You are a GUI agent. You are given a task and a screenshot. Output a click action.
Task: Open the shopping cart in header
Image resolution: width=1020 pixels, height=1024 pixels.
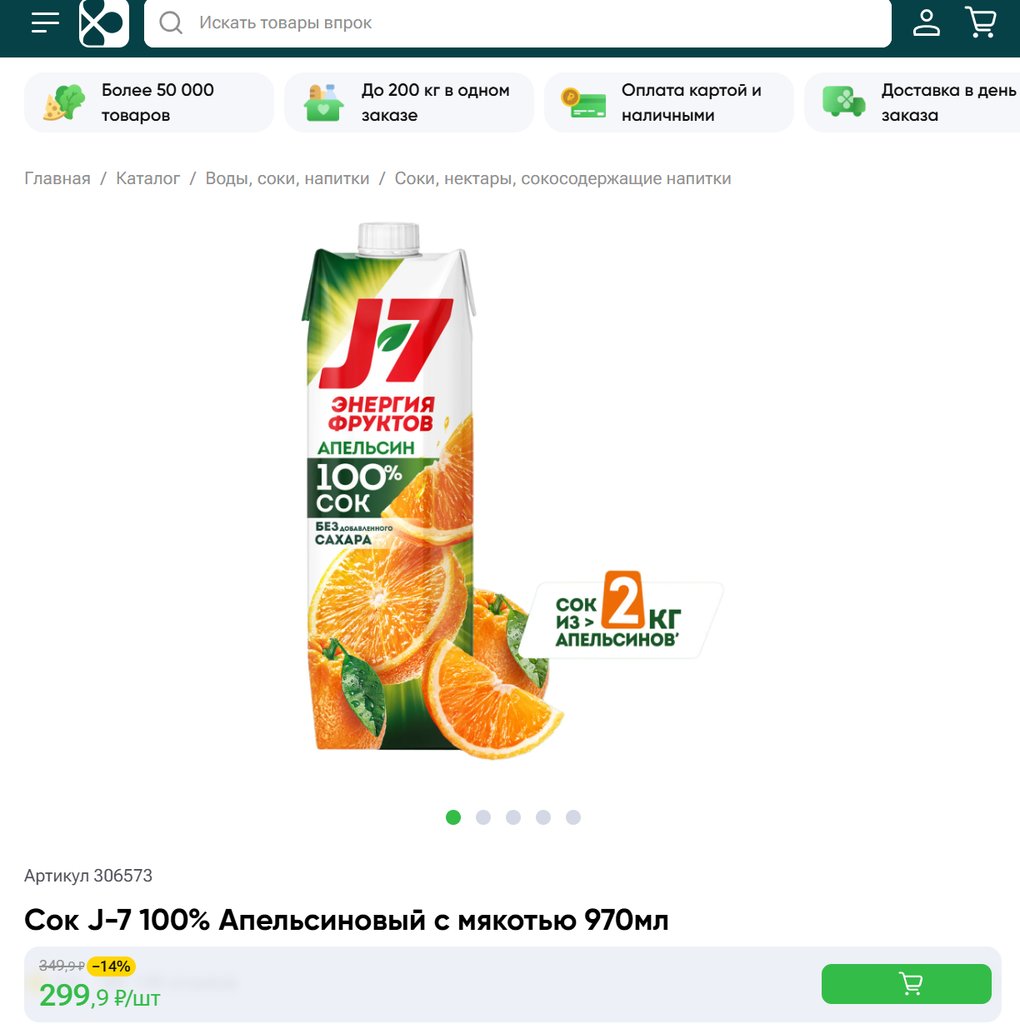point(981,22)
